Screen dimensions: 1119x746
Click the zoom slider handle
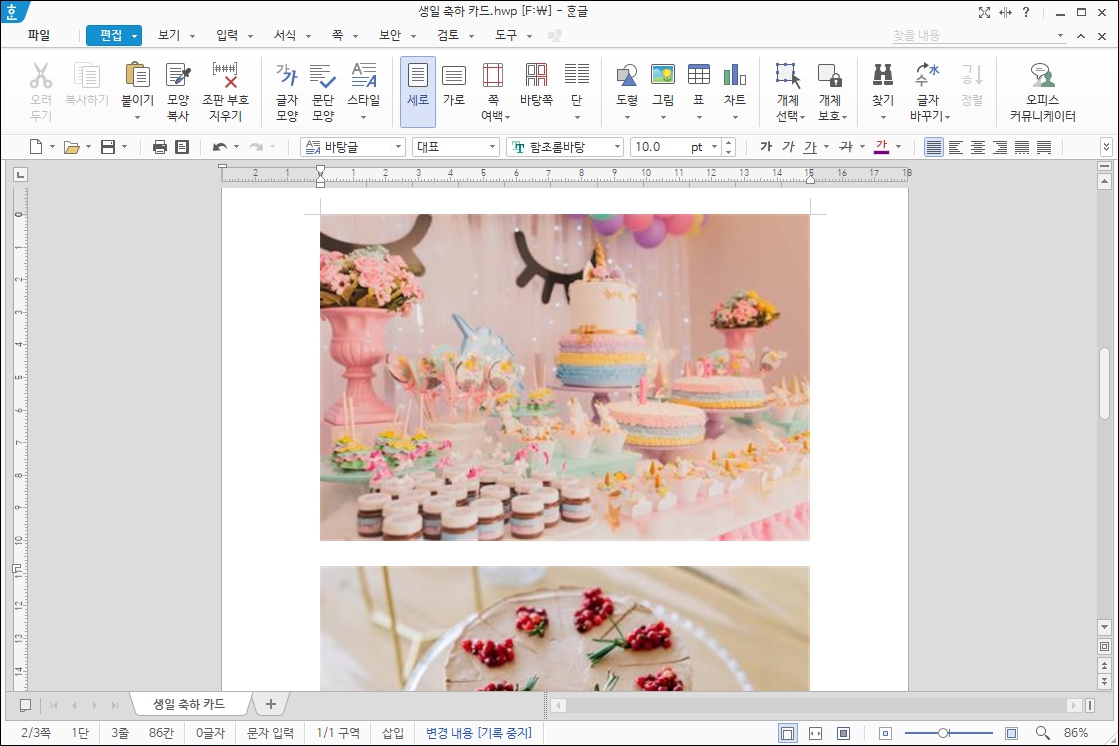click(x=943, y=733)
